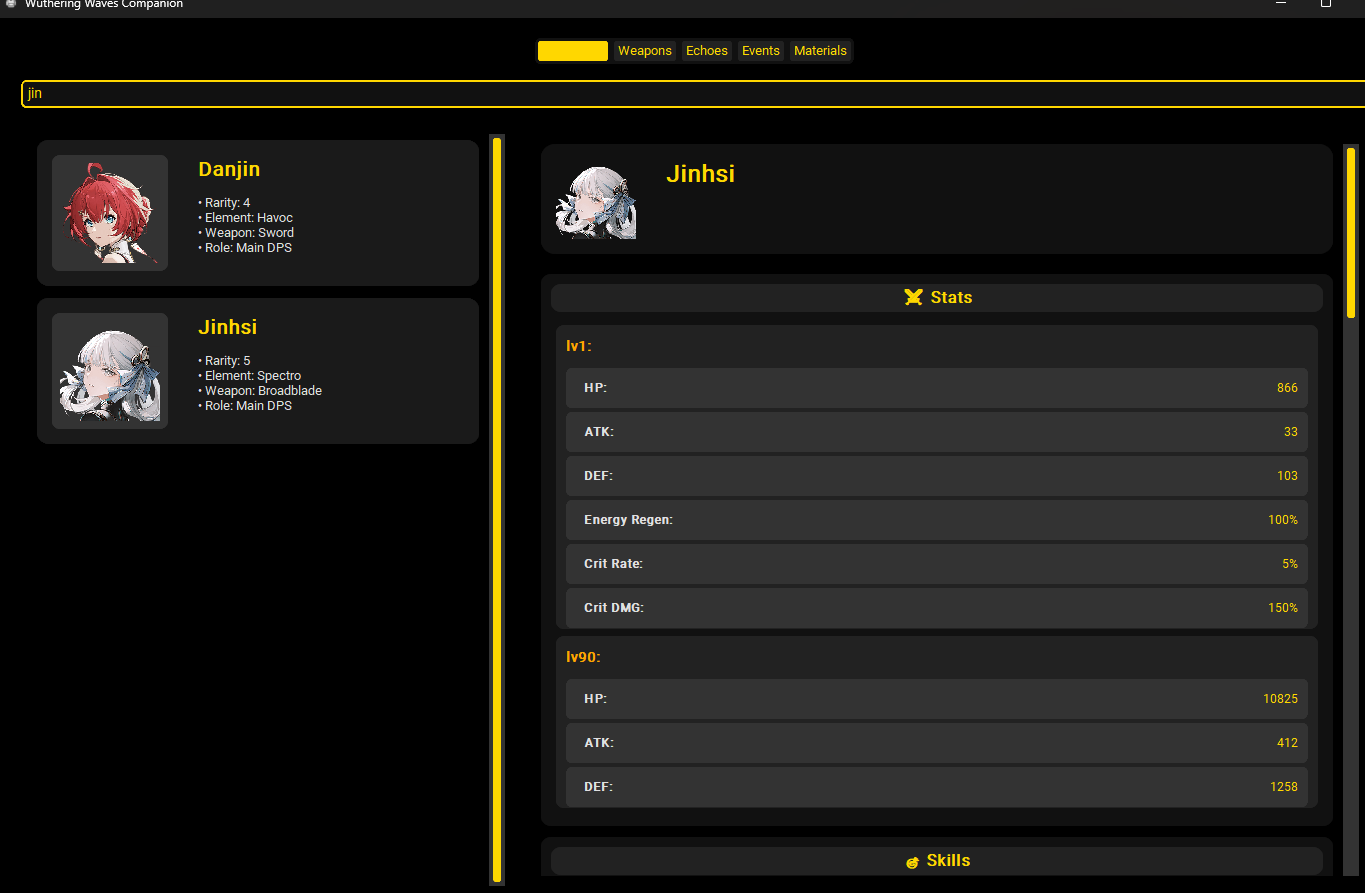1365x893 pixels.
Task: Open Jinhsi's portrait thumbnail in the list
Action: click(110, 371)
